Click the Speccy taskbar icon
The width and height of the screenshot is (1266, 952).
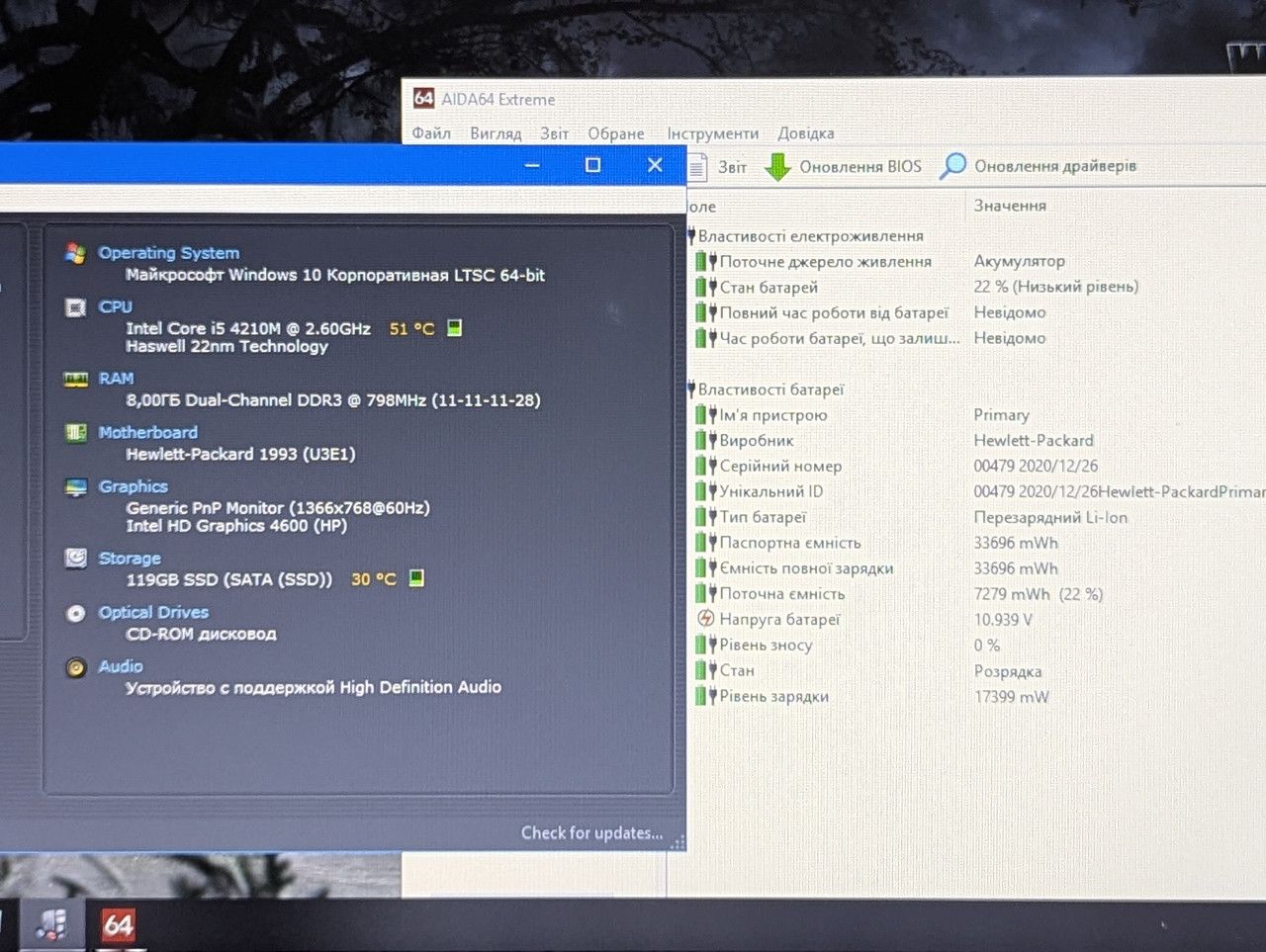point(51,925)
